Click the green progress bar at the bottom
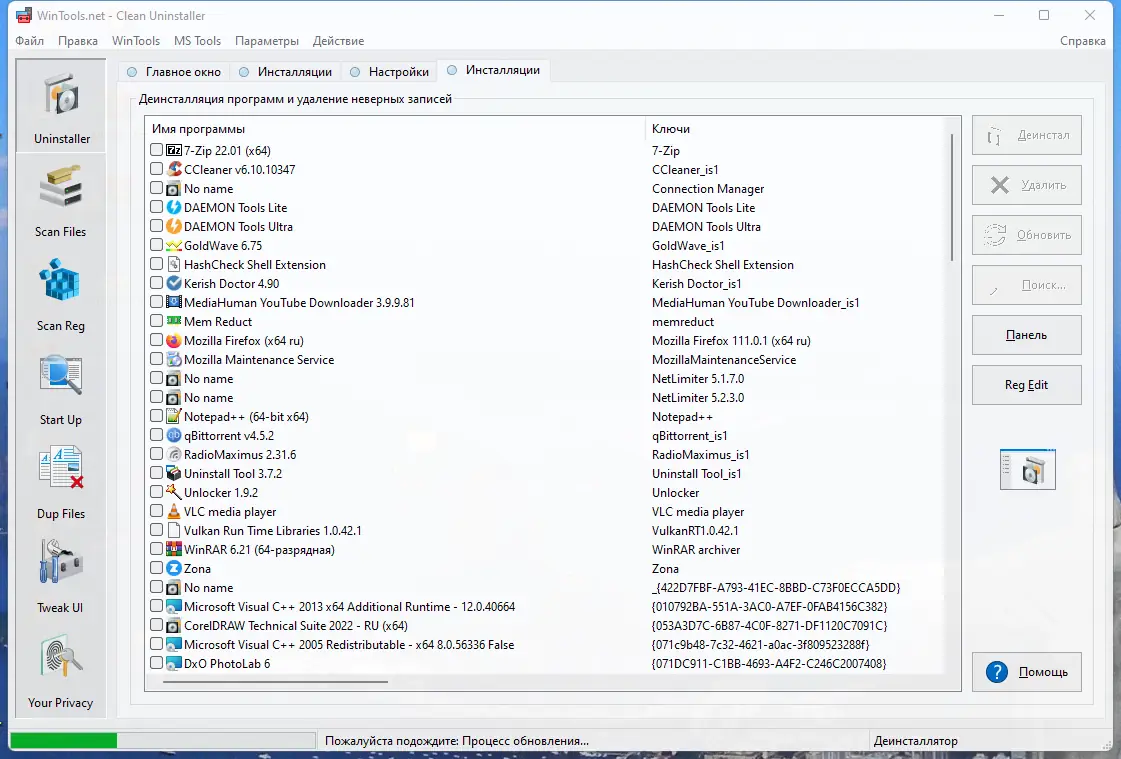Image resolution: width=1121 pixels, height=759 pixels. pos(63,739)
